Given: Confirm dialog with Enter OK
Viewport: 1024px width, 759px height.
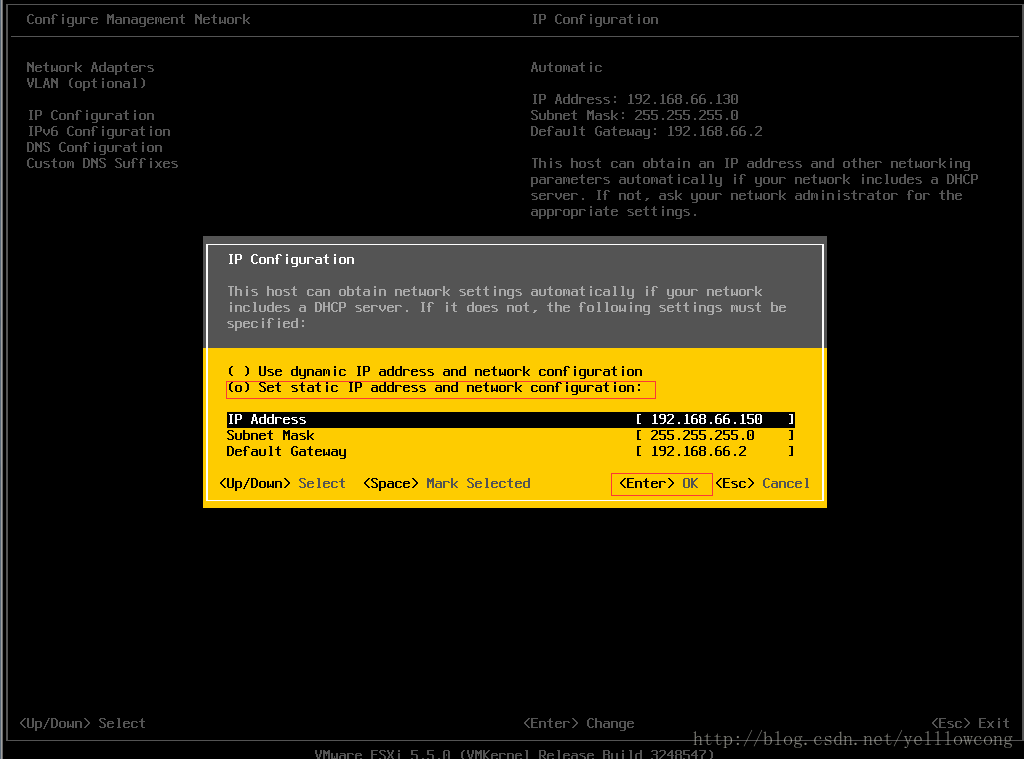Looking at the screenshot, I should click(x=659, y=483).
